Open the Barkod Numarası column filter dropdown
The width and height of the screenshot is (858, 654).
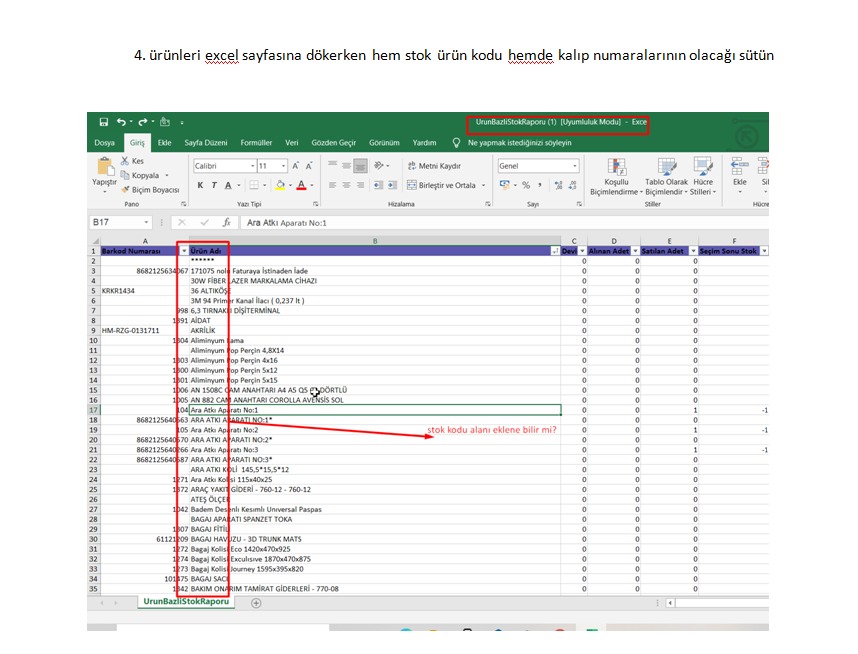pyautogui.click(x=183, y=251)
